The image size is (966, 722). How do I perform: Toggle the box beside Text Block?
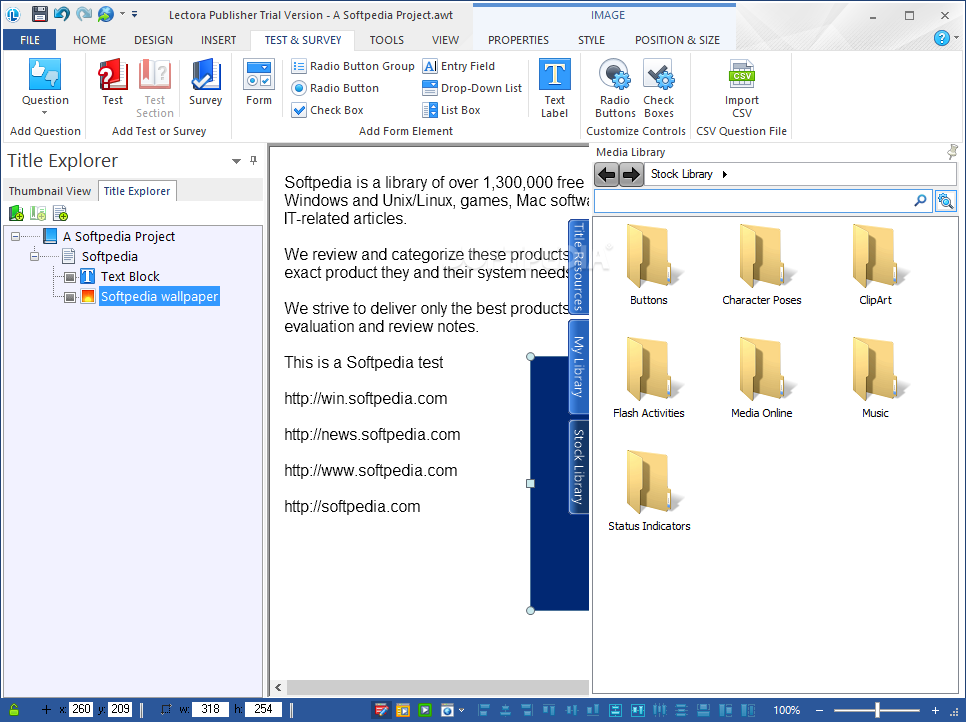pyautogui.click(x=70, y=277)
